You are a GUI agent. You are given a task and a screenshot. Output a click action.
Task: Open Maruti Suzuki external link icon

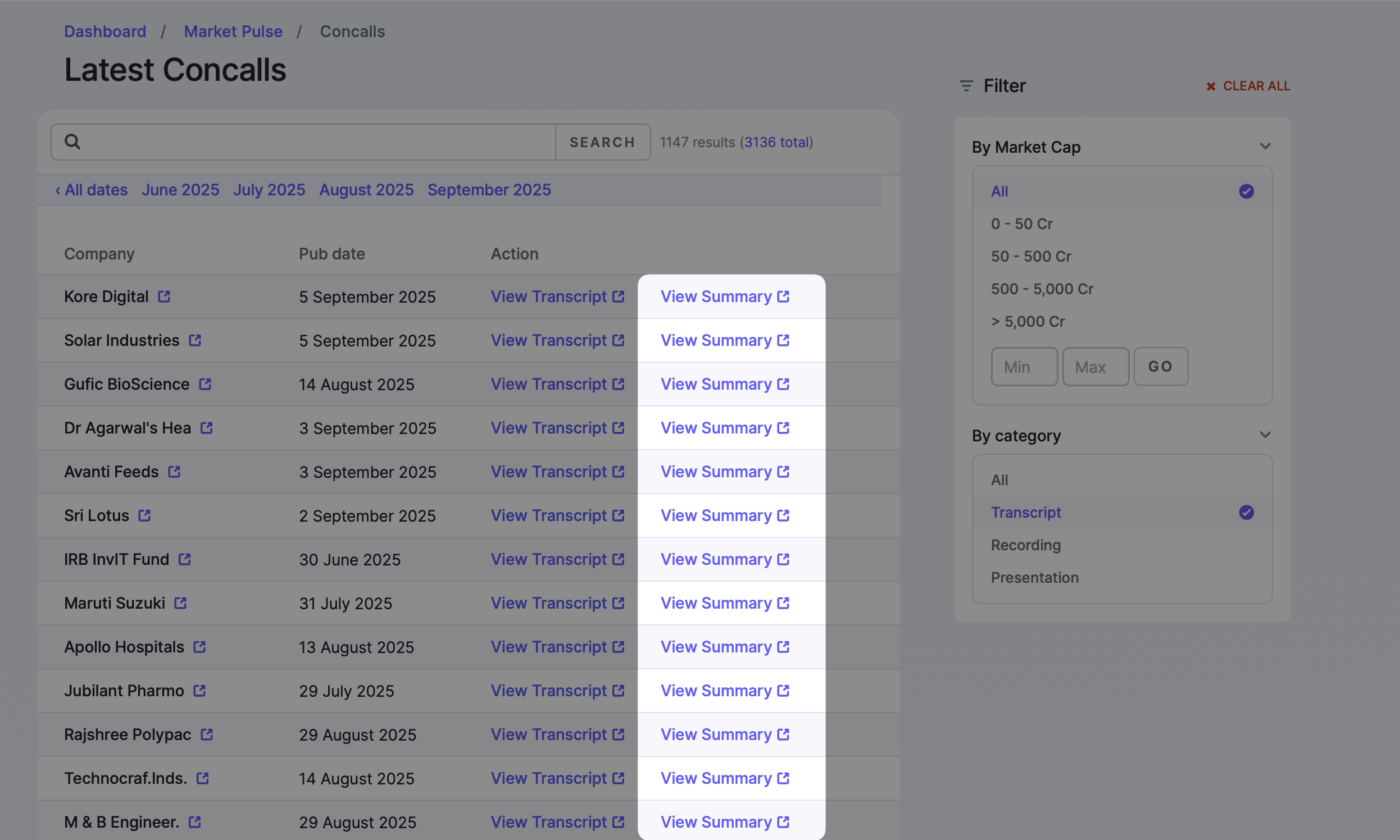[x=180, y=603]
